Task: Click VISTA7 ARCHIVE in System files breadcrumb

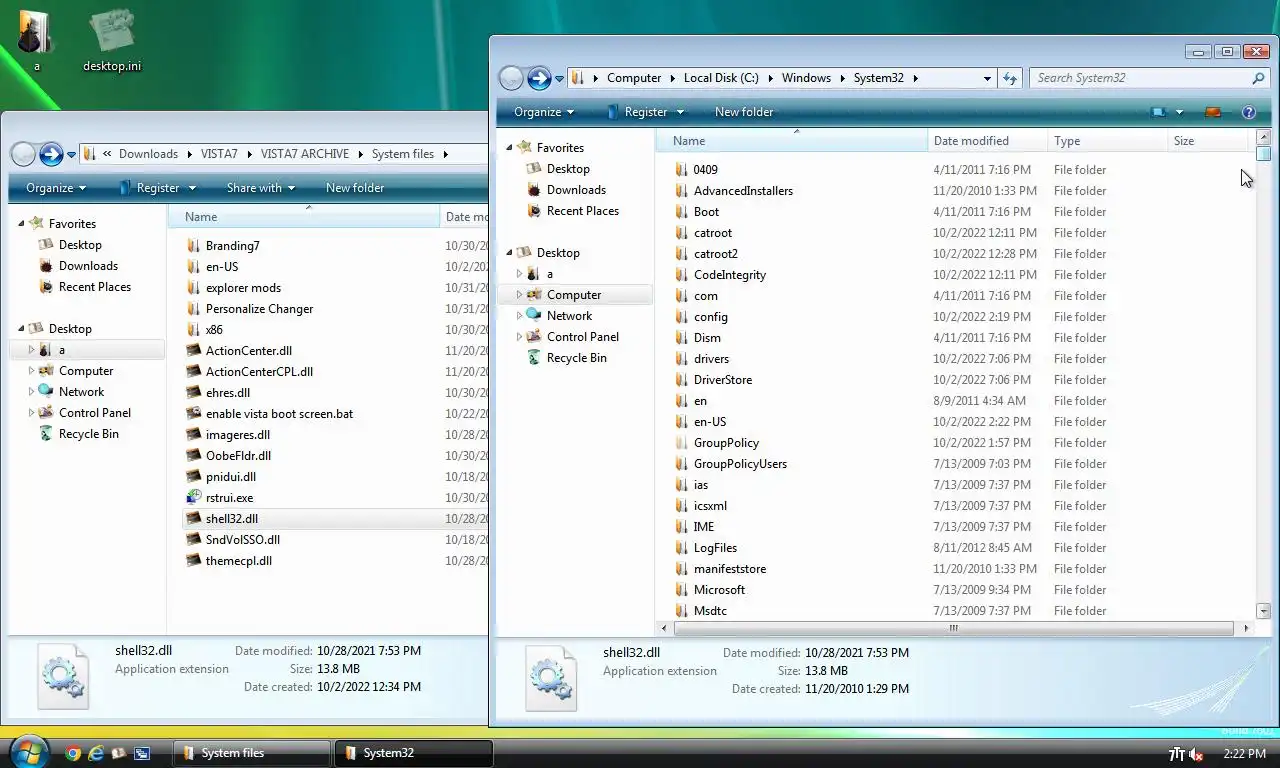Action: click(305, 154)
